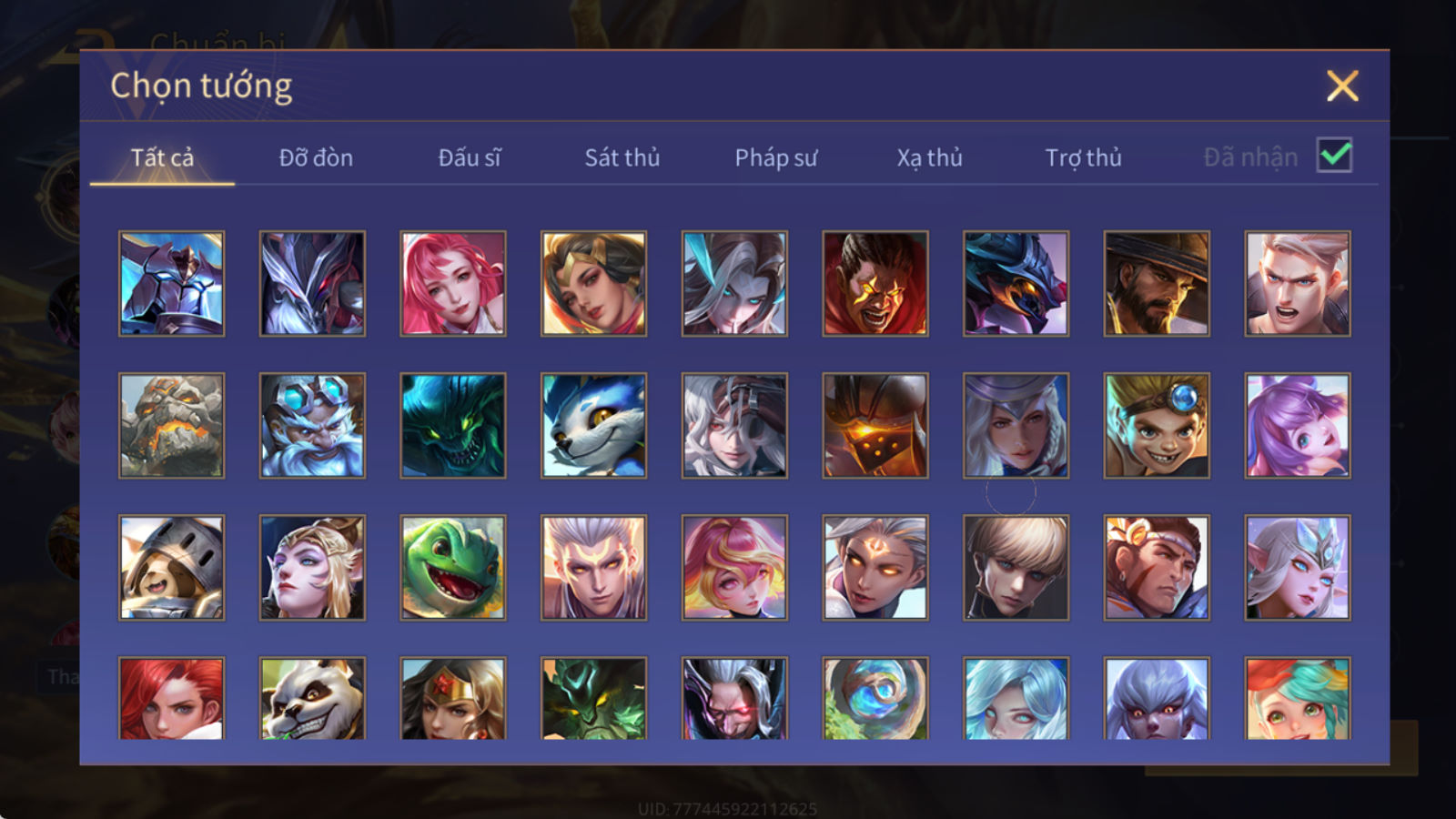
Task: Select the bear with knight helmet hero
Action: 171,568
